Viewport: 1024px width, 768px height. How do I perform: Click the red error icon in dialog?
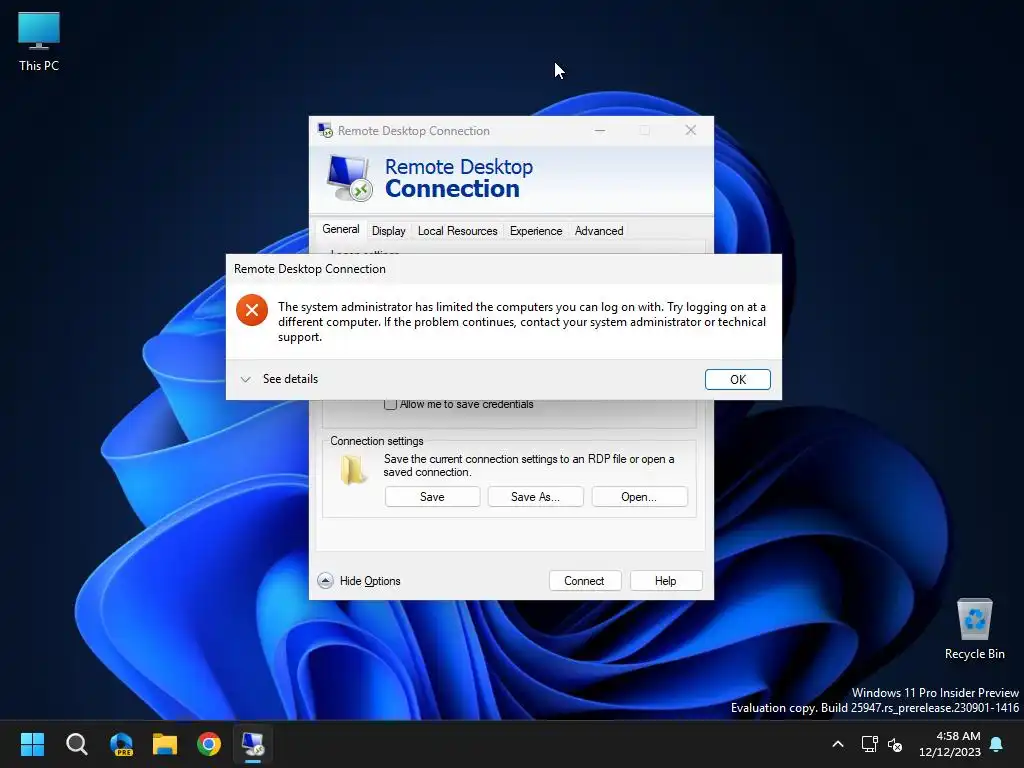[x=252, y=310]
